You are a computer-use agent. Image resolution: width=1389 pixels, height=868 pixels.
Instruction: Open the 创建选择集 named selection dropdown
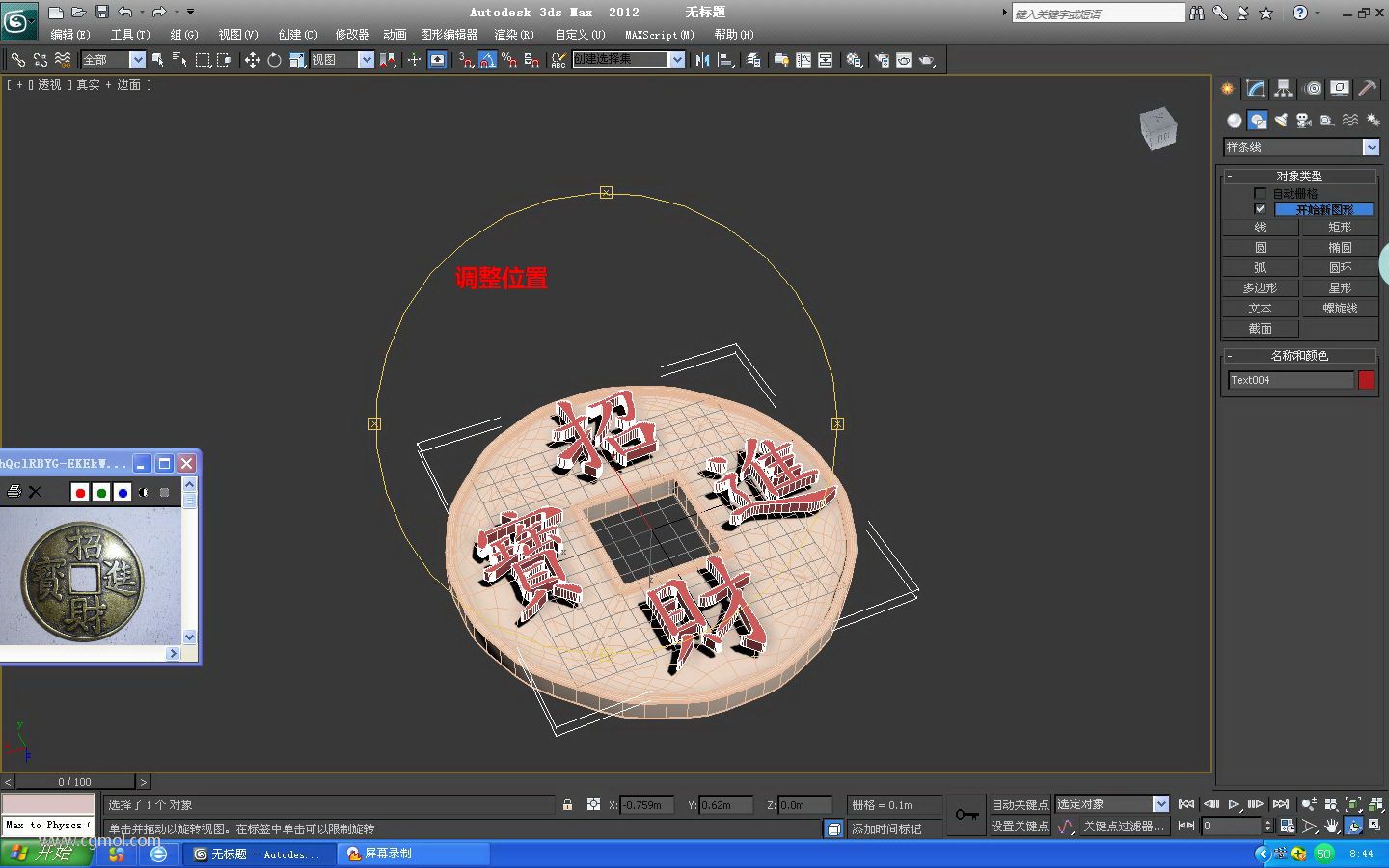[677, 60]
